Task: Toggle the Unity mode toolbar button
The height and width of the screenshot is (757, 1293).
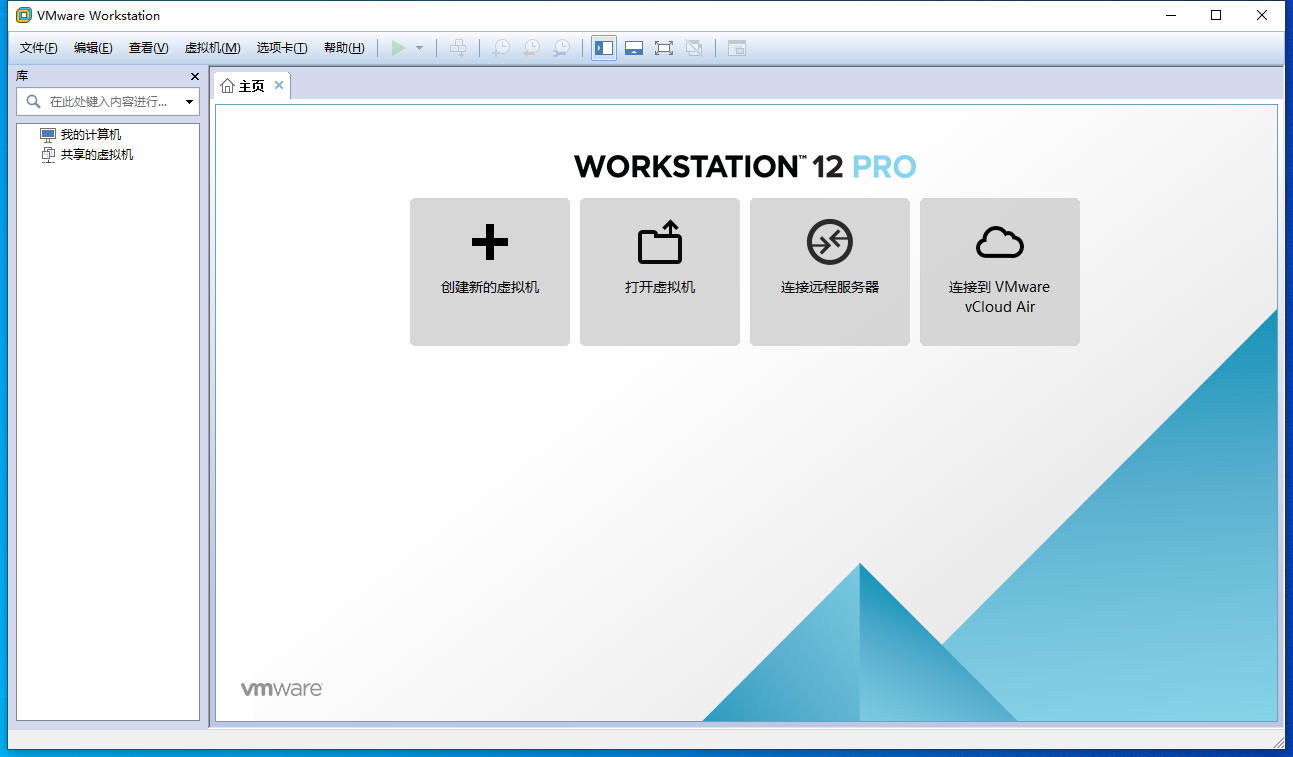Action: click(694, 48)
